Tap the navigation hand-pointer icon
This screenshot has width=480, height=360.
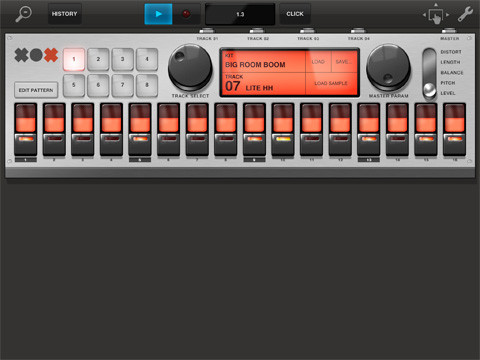tap(436, 15)
